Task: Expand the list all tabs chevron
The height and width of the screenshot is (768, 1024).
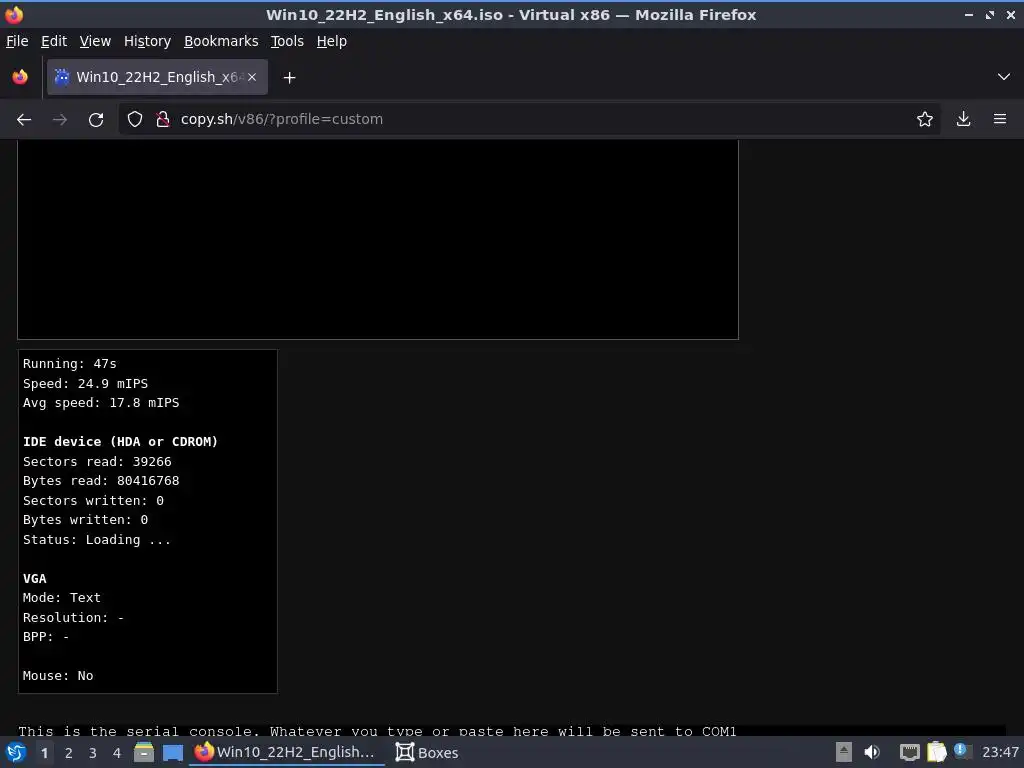Action: pyautogui.click(x=1004, y=77)
